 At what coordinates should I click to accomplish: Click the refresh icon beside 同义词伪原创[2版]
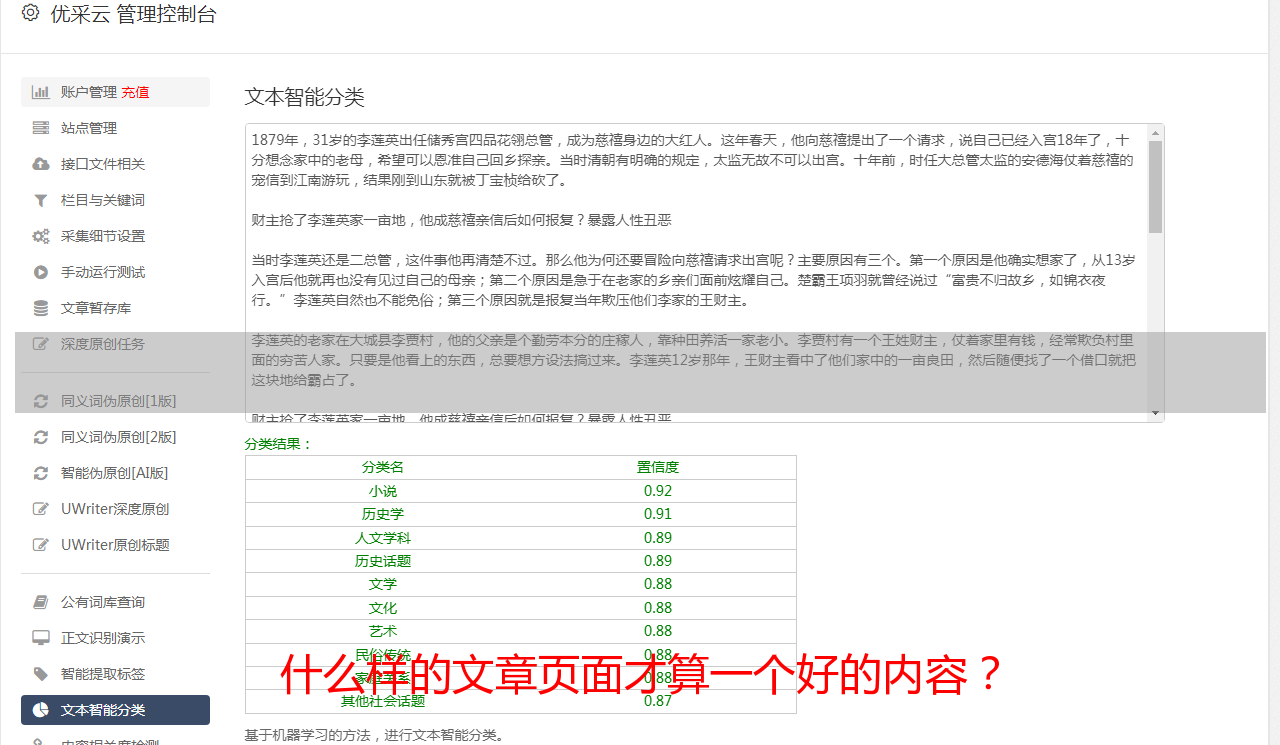point(41,437)
